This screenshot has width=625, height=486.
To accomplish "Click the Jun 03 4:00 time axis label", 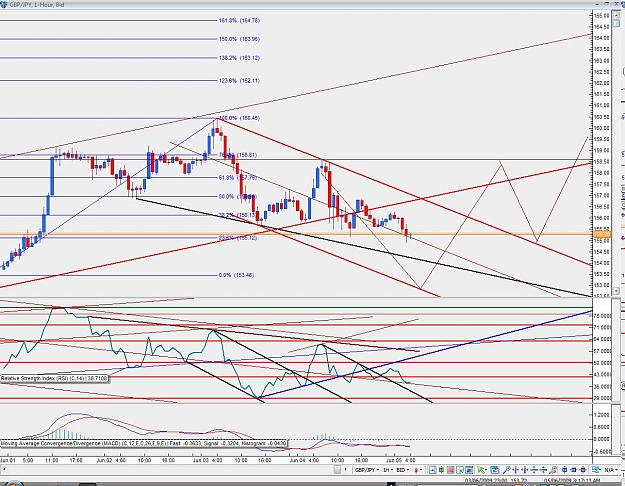I will tap(208, 460).
